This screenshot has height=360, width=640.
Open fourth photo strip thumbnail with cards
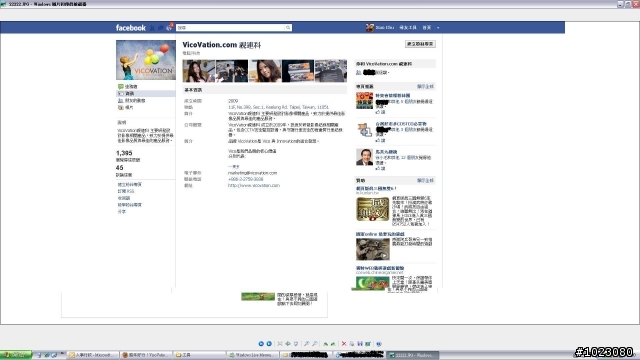[298, 71]
